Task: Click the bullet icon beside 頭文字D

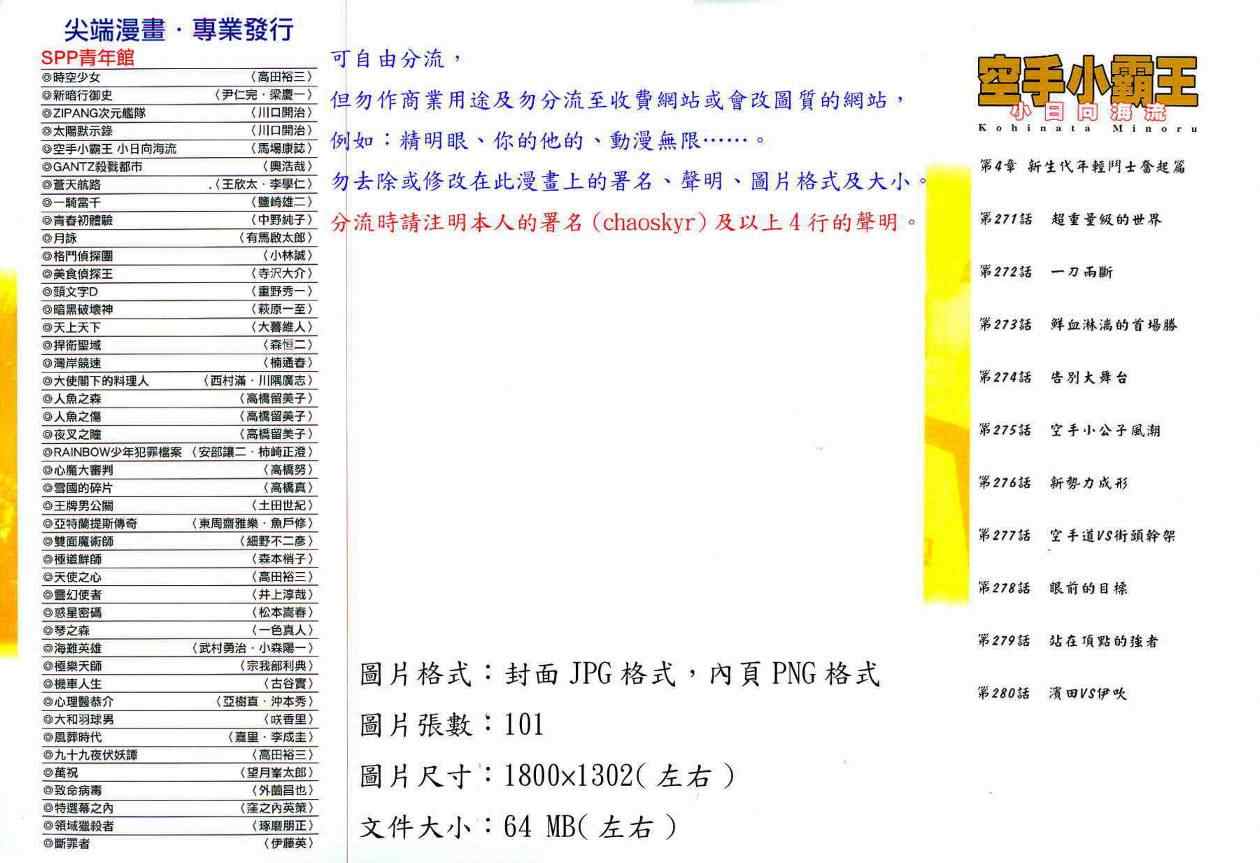Action: (47, 291)
